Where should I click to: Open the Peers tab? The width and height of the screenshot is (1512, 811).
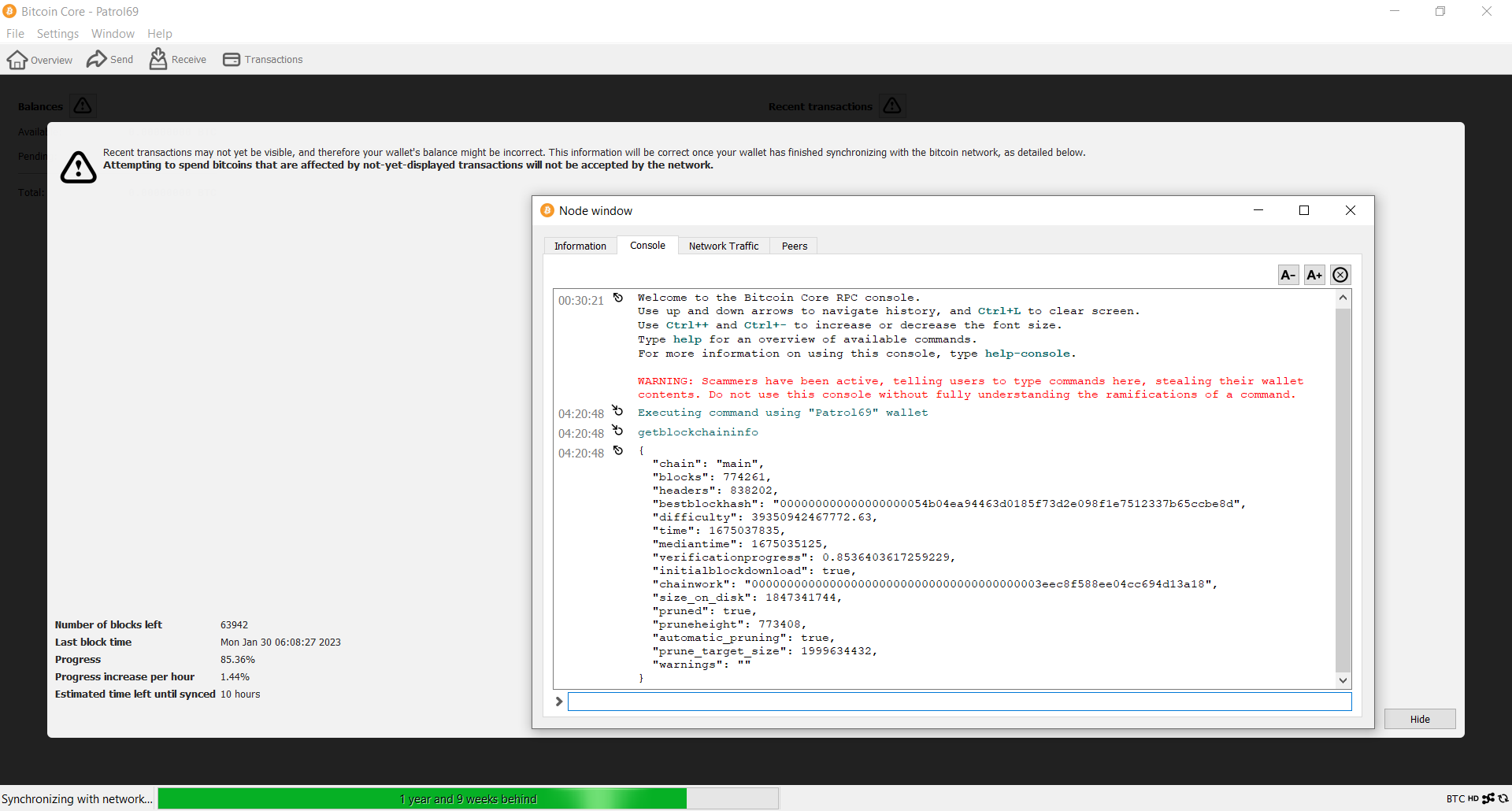[x=795, y=246]
